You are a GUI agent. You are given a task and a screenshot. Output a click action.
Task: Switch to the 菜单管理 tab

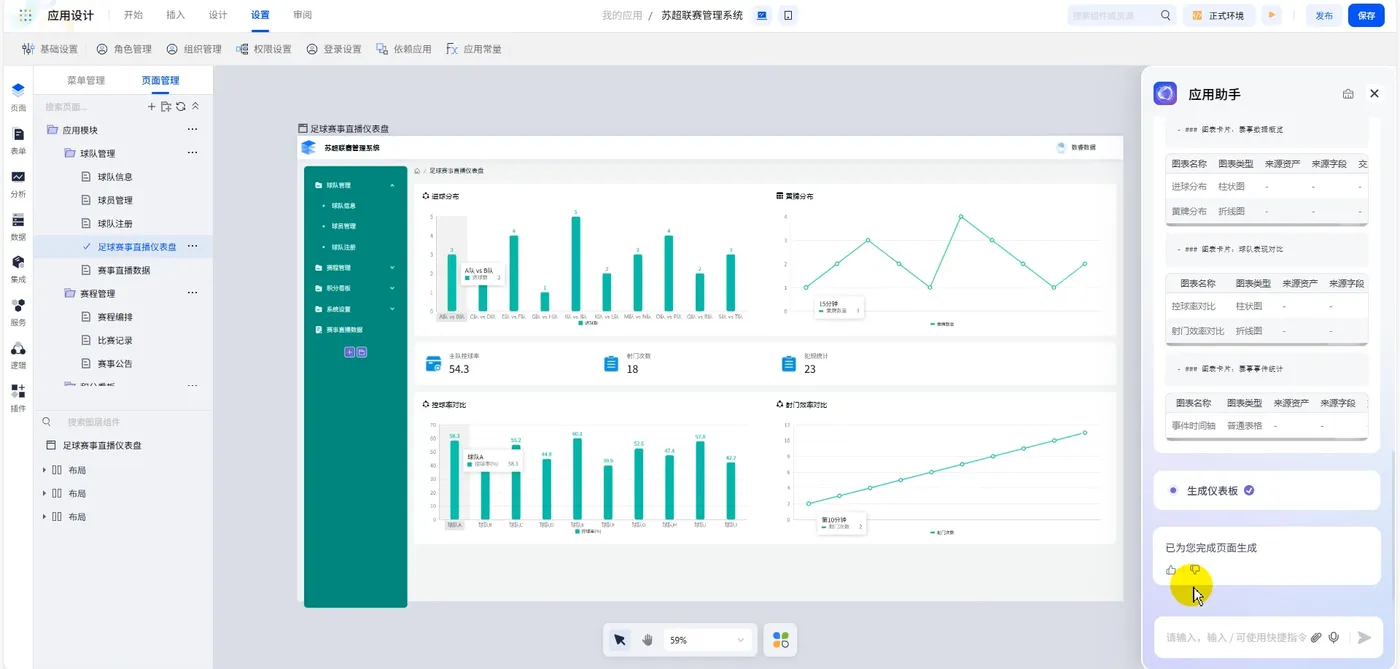[86, 80]
